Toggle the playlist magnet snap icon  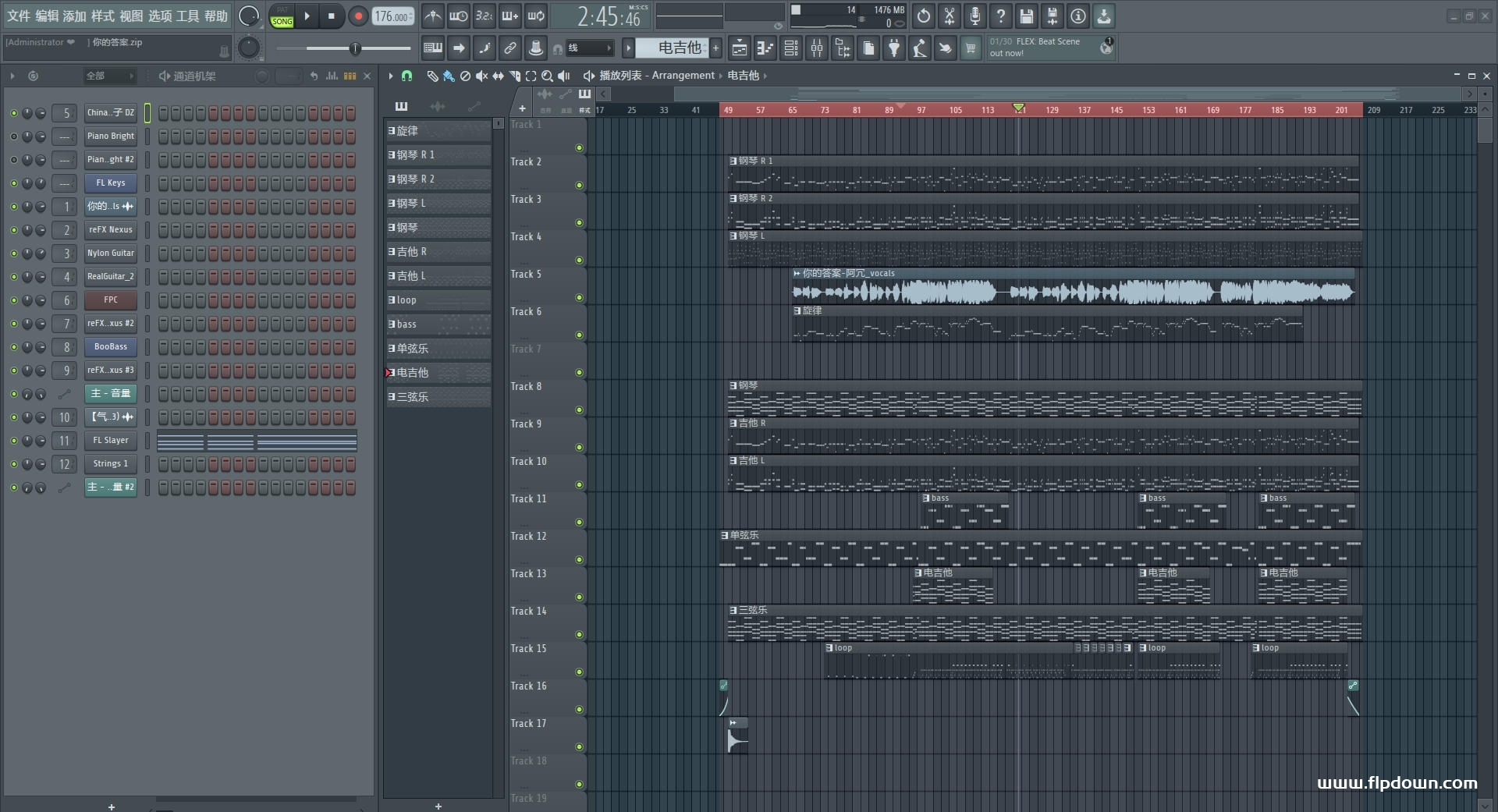coord(406,76)
